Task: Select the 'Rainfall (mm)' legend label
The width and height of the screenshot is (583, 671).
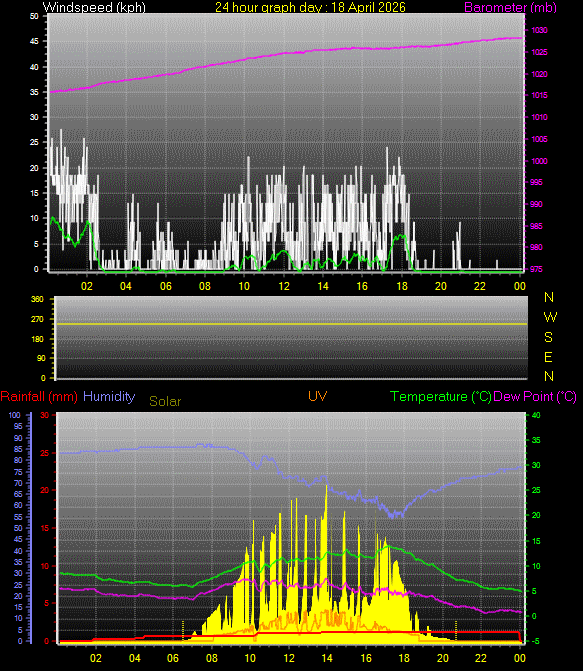Action: click(x=39, y=397)
